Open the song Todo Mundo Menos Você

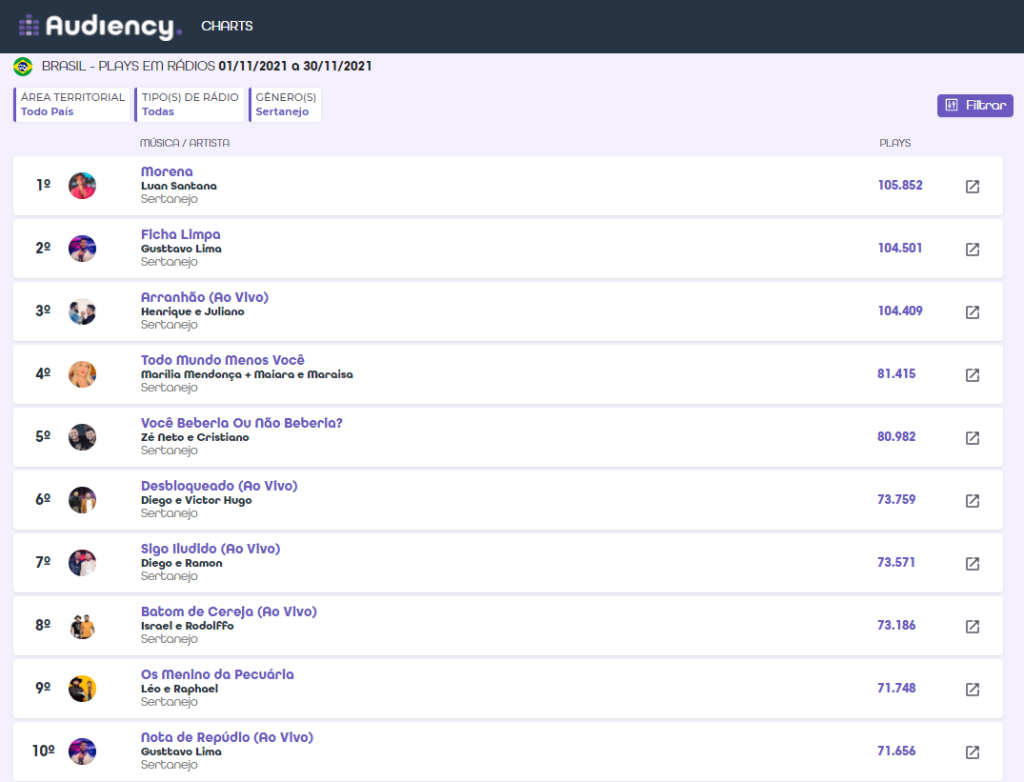223,359
